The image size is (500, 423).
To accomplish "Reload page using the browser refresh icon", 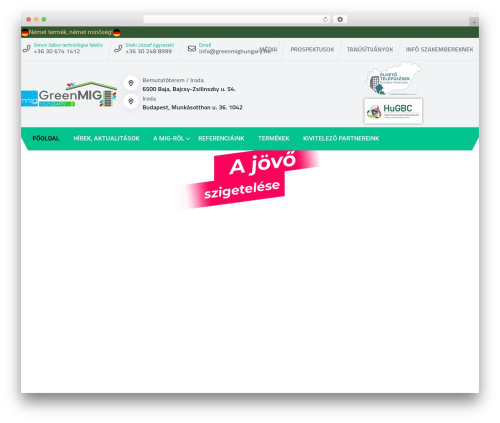I will [325, 19].
